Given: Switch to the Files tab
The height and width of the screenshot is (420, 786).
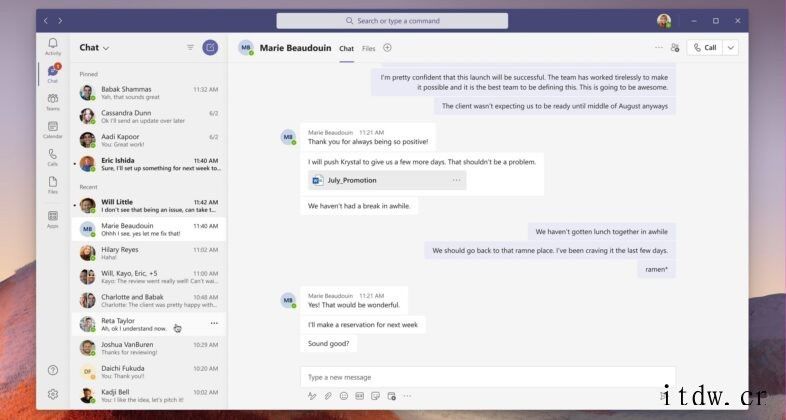Looking at the screenshot, I should 369,48.
